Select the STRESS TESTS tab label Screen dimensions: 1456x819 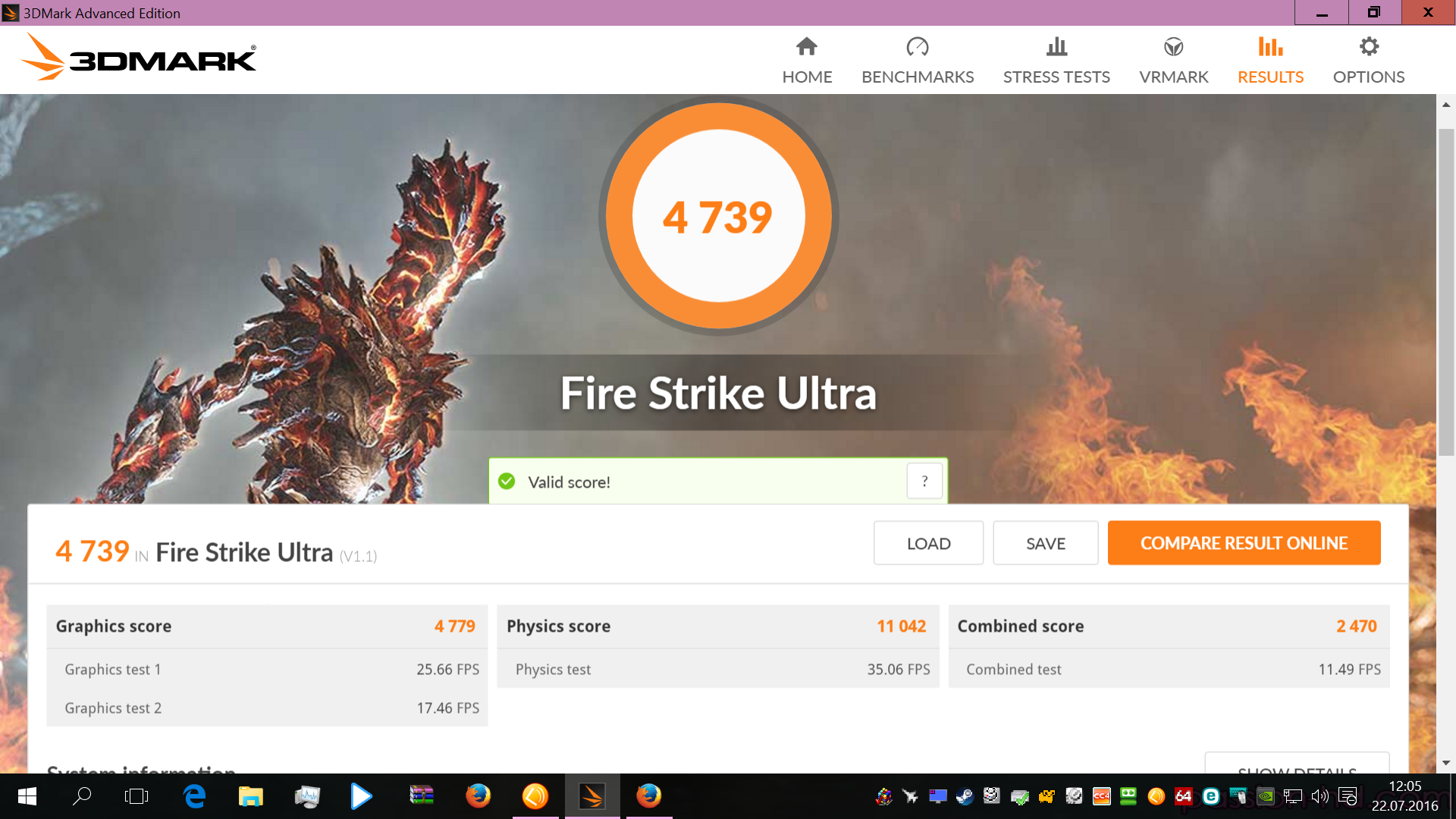(x=1056, y=77)
